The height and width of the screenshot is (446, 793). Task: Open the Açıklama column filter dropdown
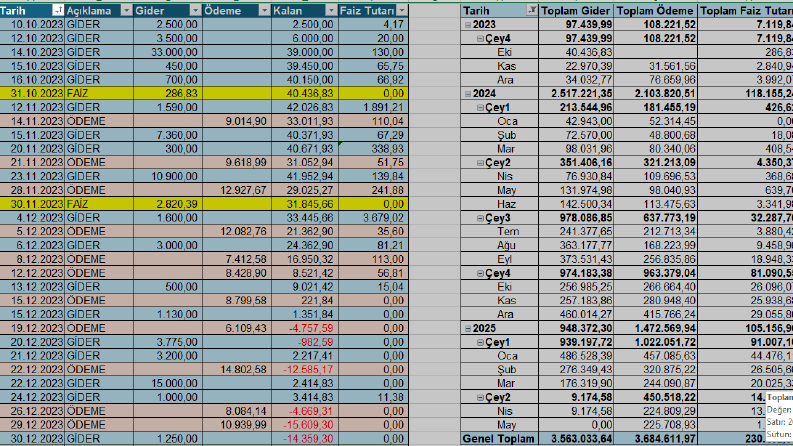click(x=126, y=11)
